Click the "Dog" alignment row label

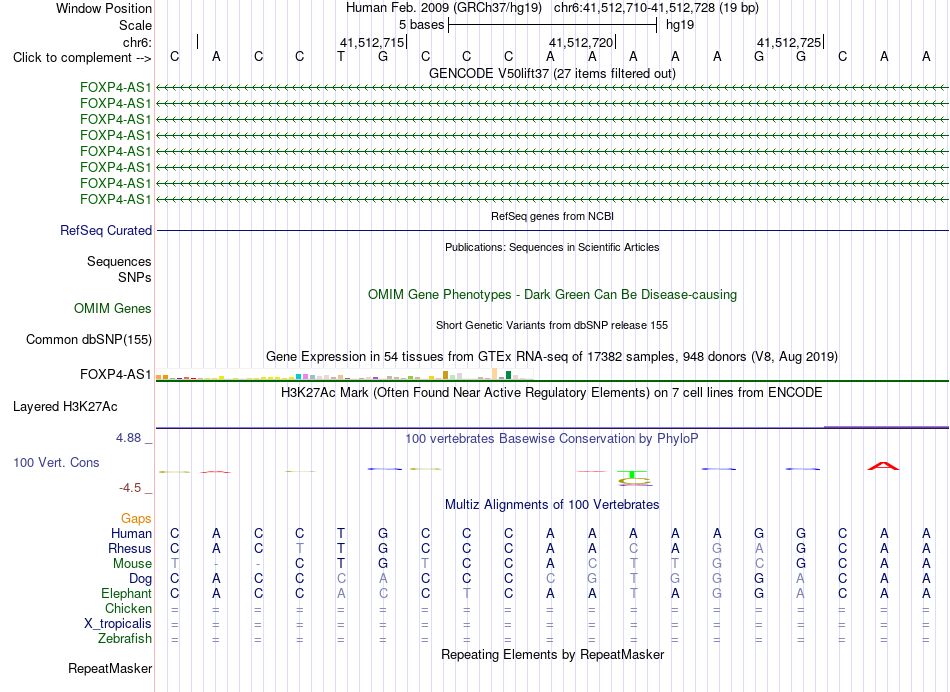140,579
